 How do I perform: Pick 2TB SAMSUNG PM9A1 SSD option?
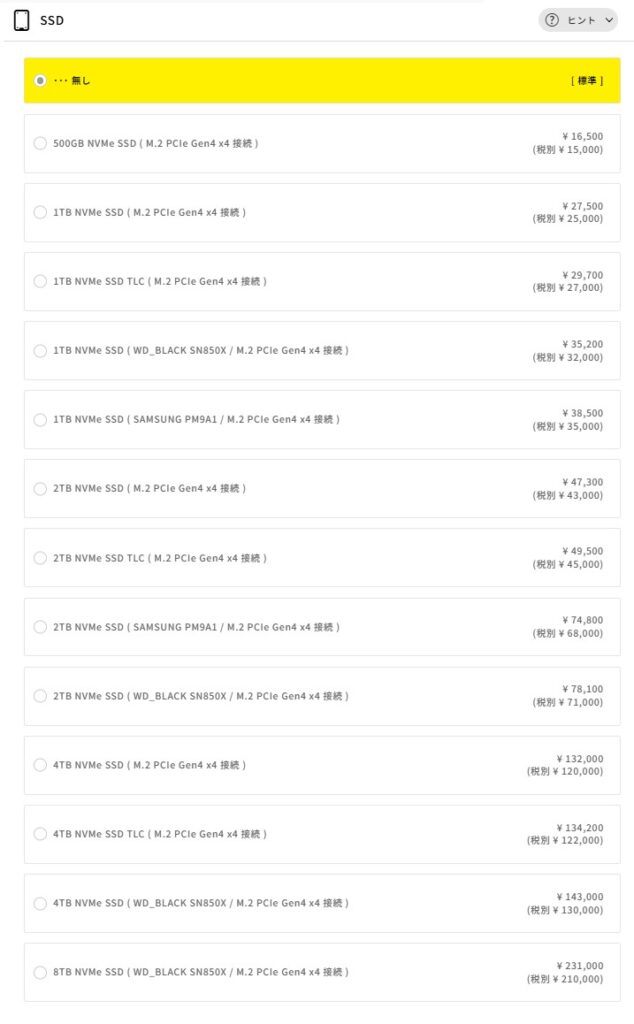40,627
